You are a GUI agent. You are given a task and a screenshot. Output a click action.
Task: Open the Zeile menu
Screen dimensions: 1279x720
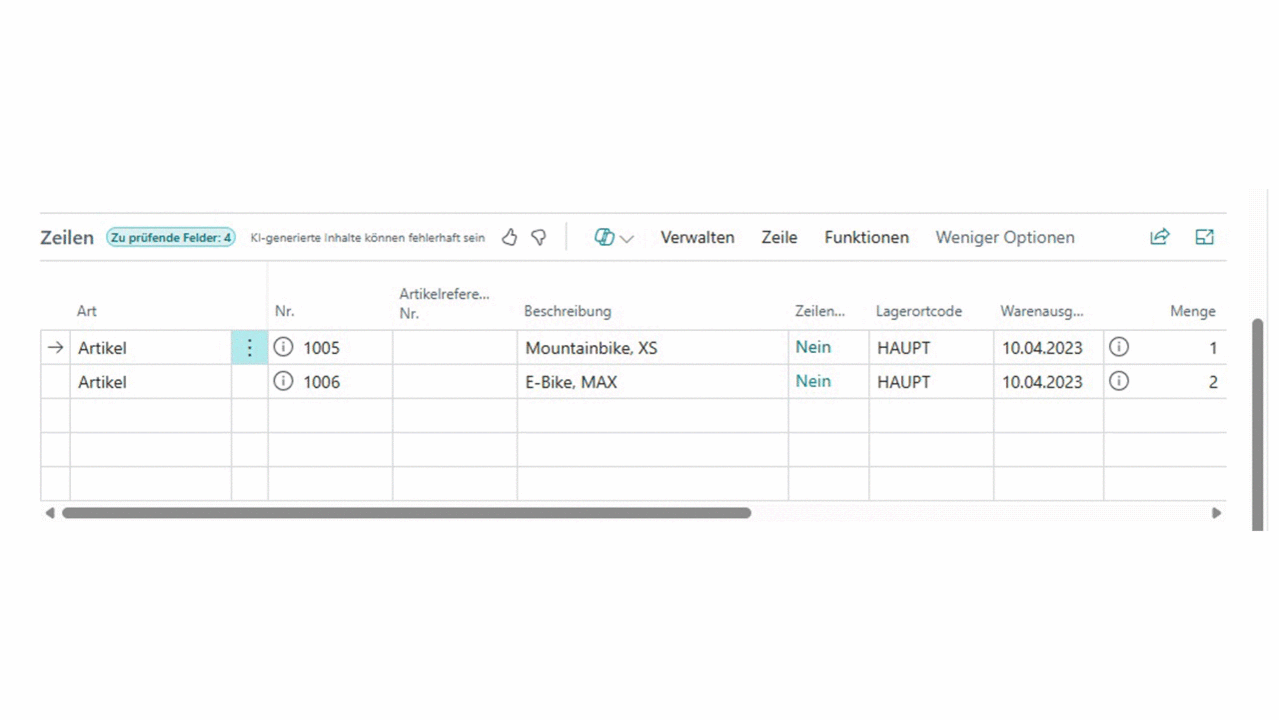click(779, 238)
